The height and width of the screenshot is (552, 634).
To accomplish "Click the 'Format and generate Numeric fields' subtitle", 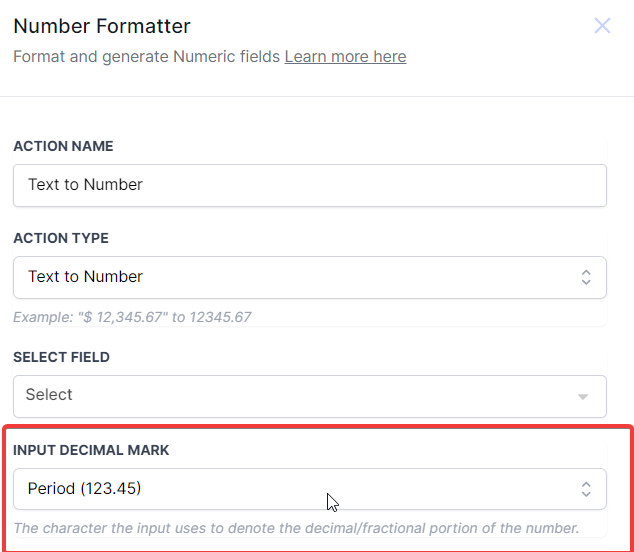I will [146, 56].
